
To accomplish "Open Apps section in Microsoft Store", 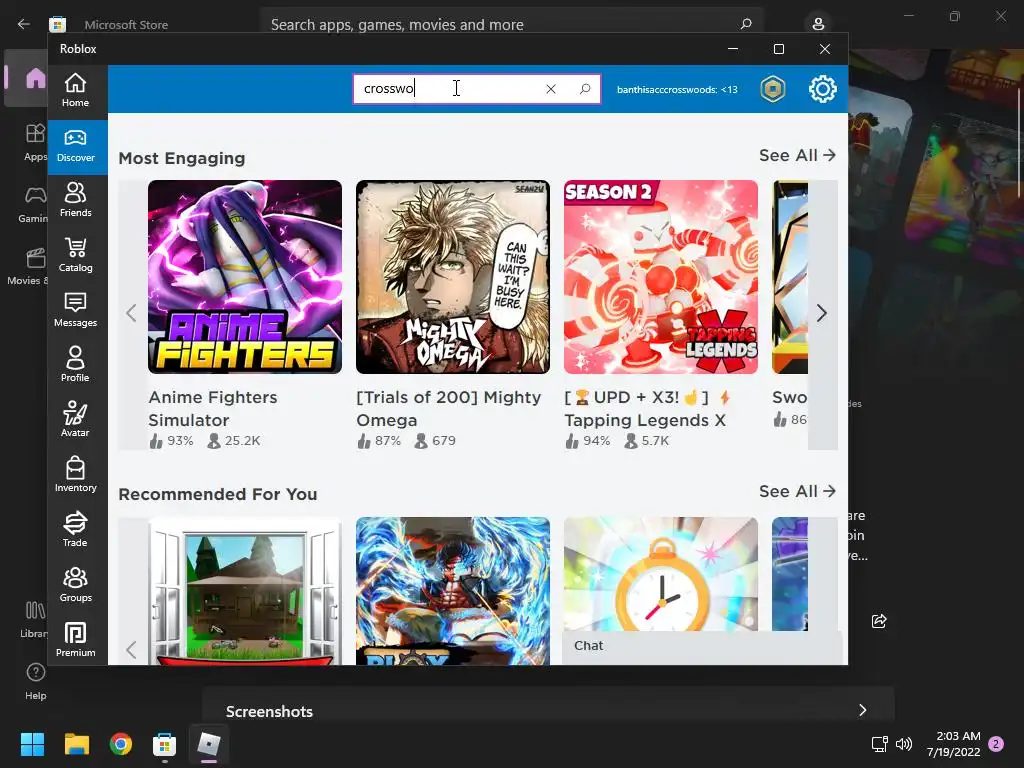I will coord(35,142).
